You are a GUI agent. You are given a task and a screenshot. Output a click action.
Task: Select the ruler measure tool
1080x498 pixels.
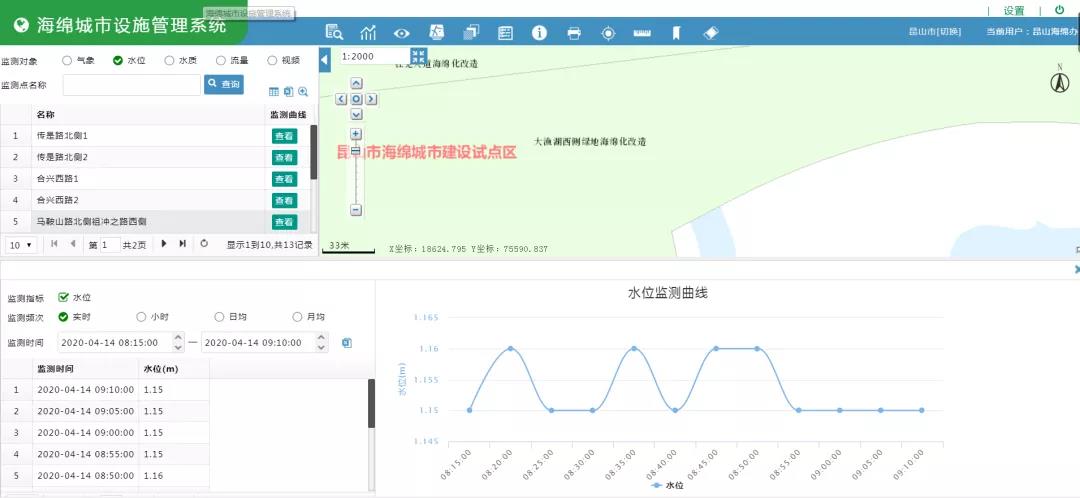[x=642, y=33]
